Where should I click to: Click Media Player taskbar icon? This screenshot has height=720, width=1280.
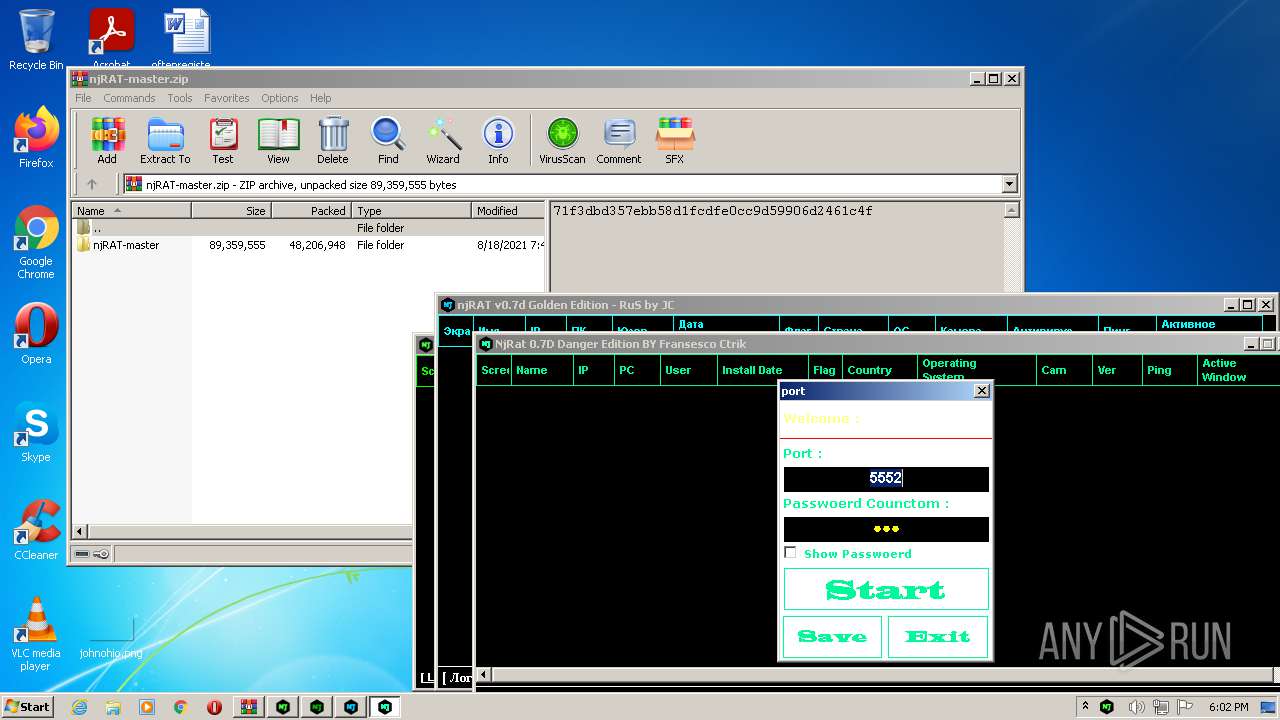[x=147, y=707]
